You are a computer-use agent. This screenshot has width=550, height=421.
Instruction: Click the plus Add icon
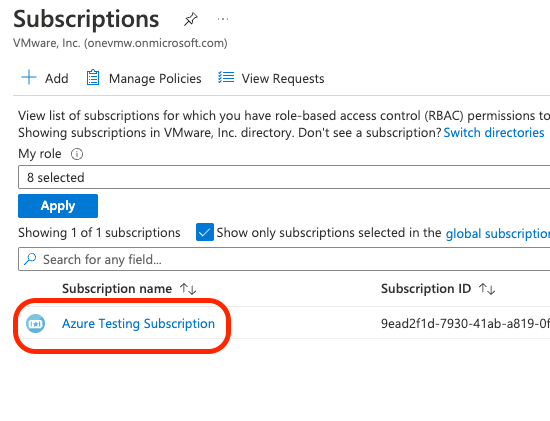(29, 78)
